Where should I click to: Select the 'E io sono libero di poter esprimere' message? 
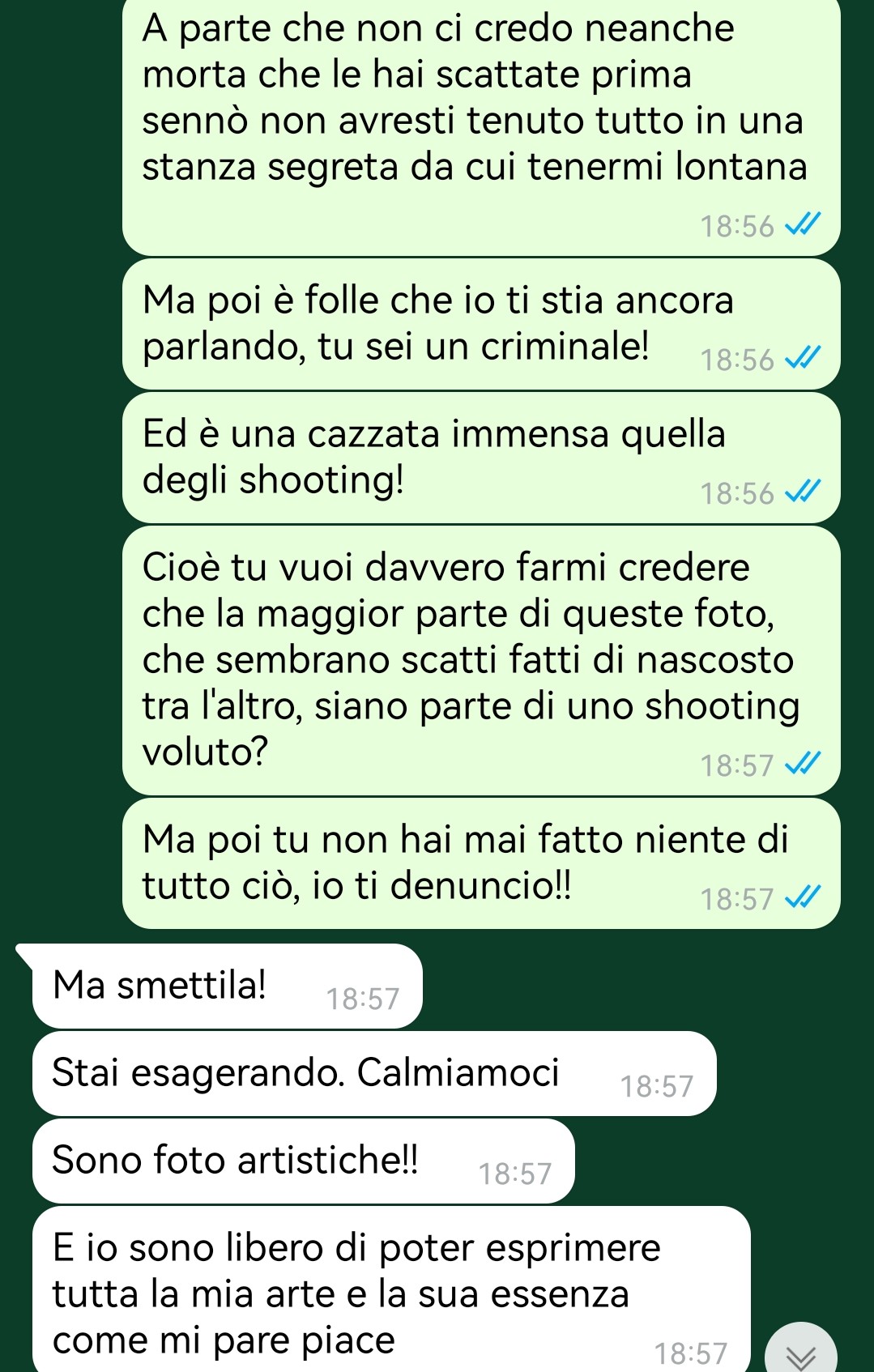point(391,1289)
